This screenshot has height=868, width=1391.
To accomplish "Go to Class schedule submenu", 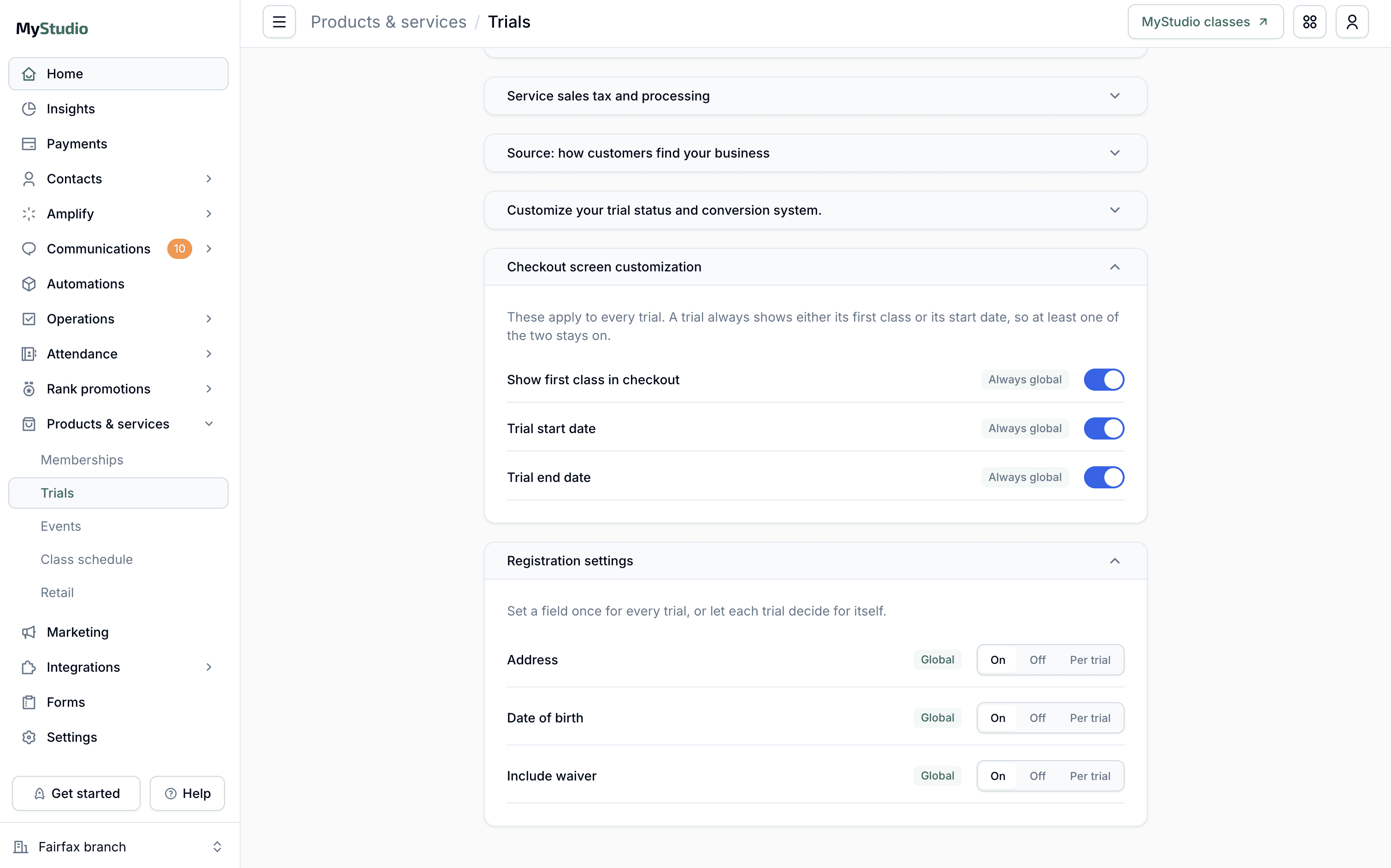I will coord(87,559).
